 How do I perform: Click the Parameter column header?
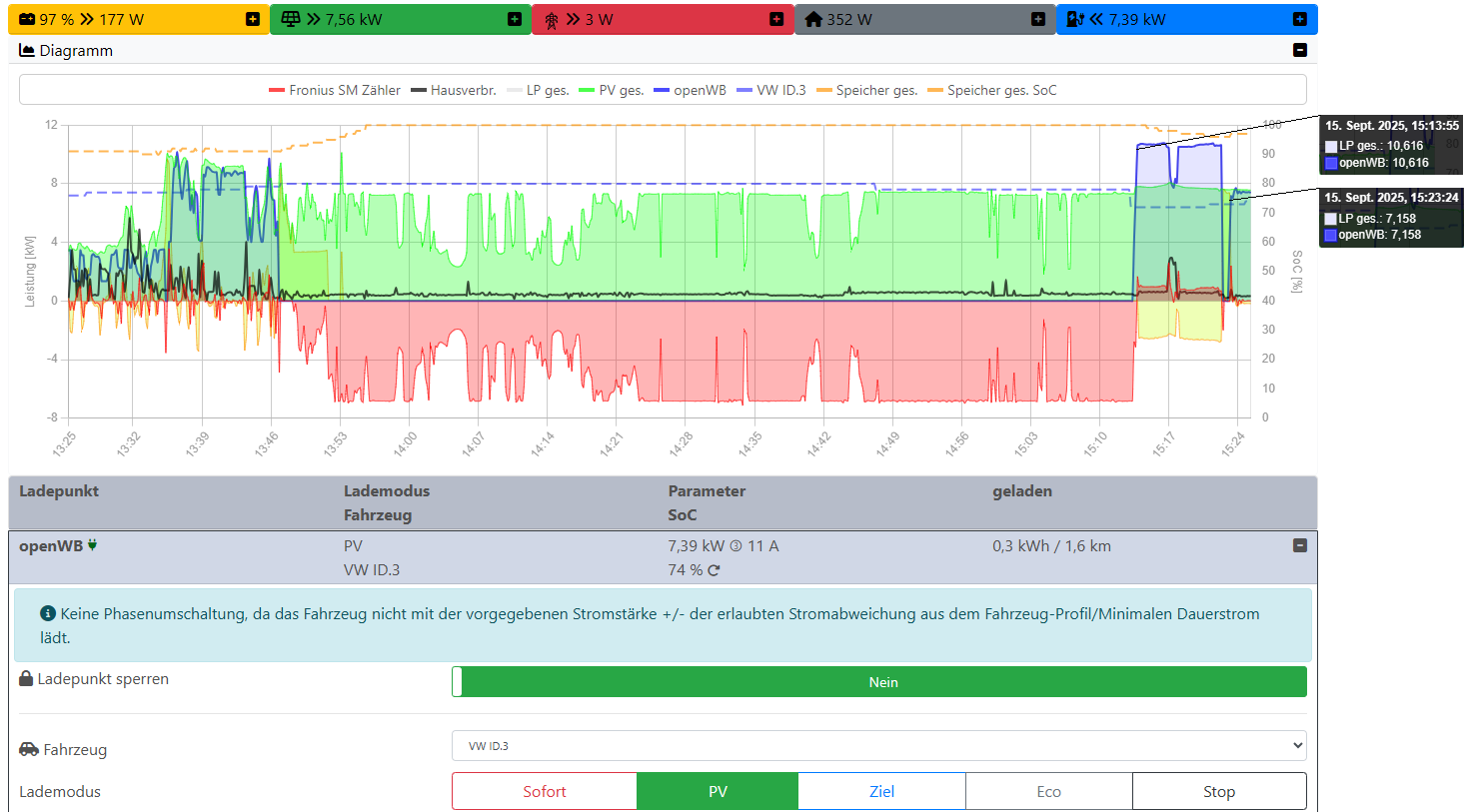click(x=707, y=491)
